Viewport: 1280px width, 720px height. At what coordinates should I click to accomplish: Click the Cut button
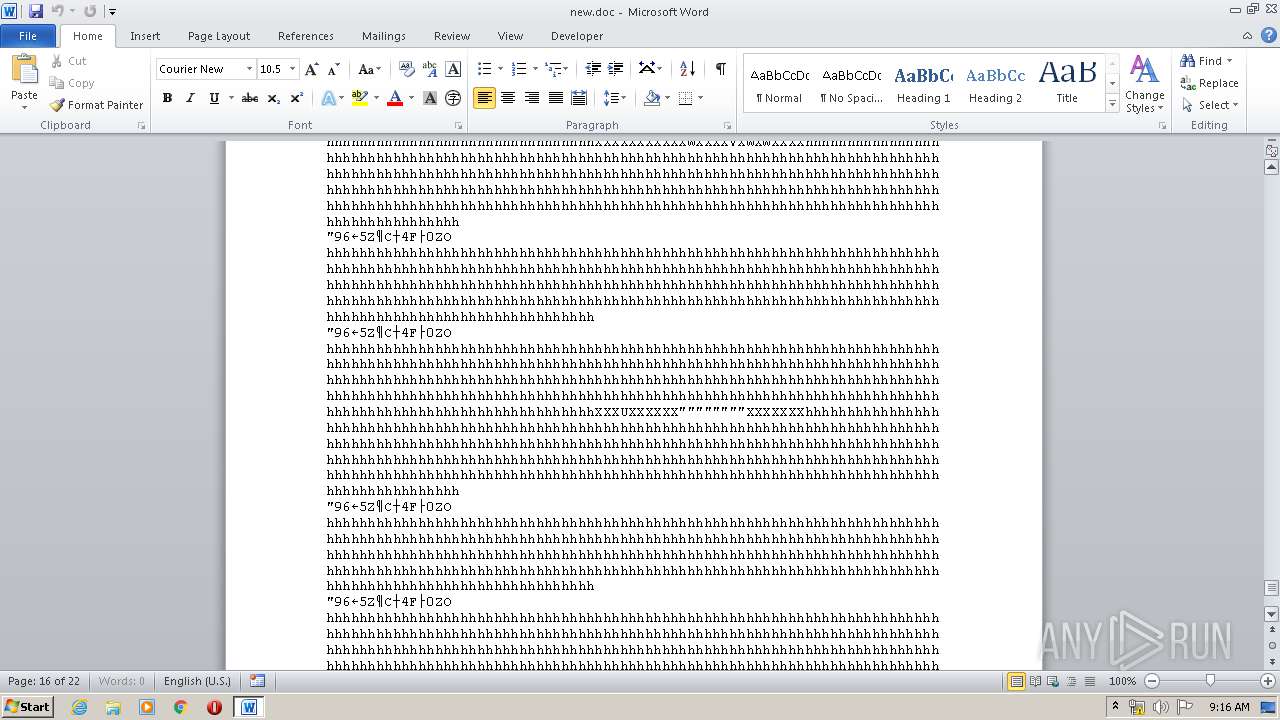tap(69, 61)
